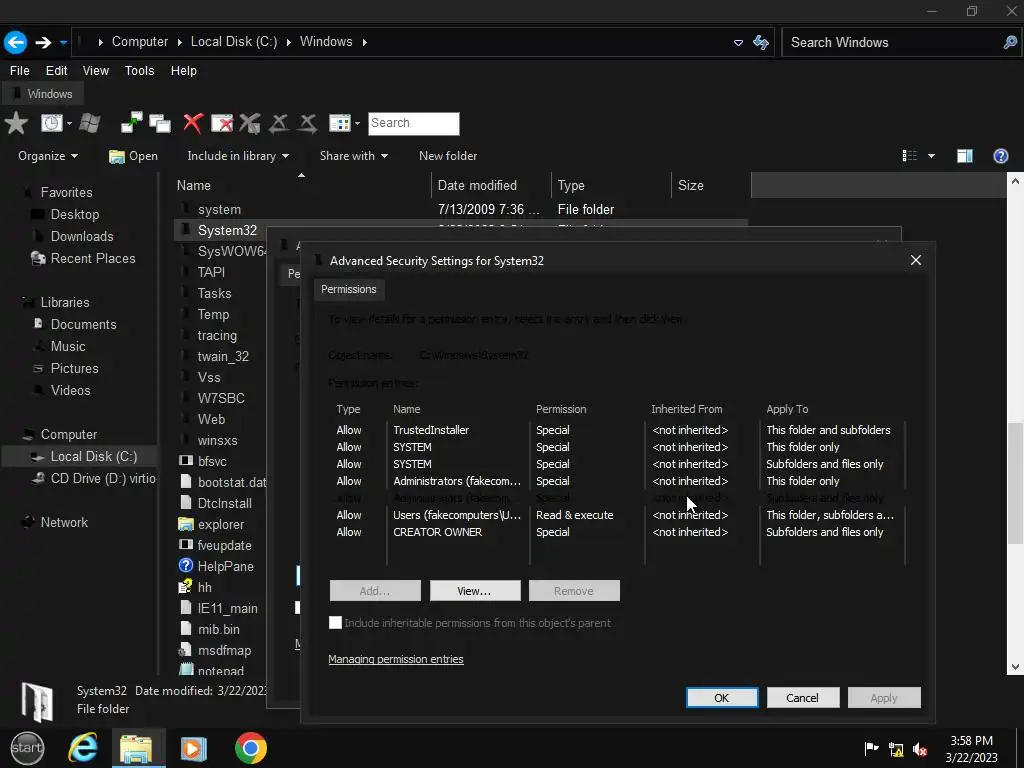Click the tile view icon in toolbar
The image size is (1024, 768).
click(x=340, y=123)
